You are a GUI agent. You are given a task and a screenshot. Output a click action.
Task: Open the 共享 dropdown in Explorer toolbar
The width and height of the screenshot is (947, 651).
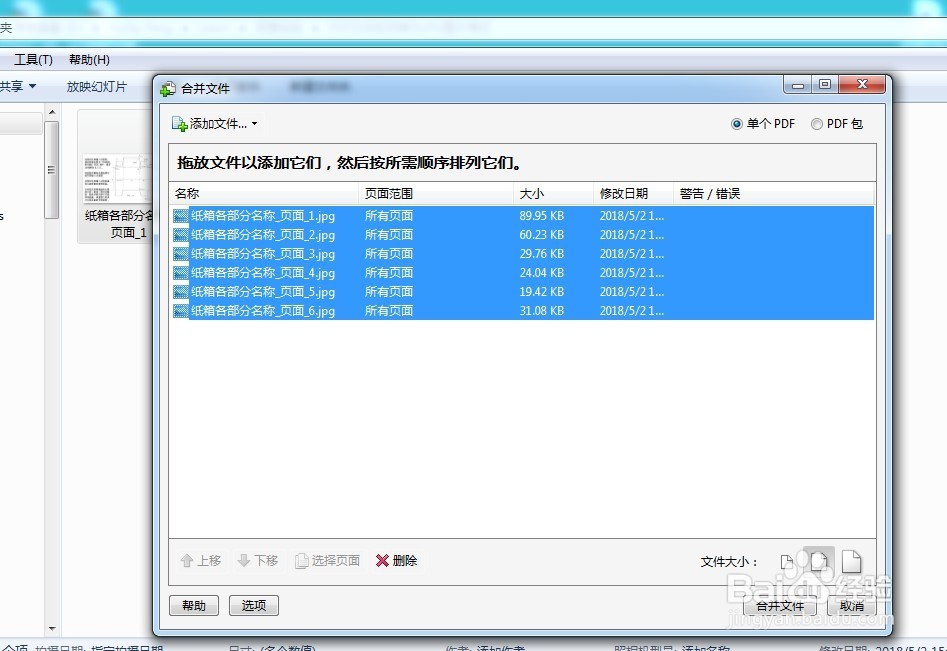click(18, 86)
